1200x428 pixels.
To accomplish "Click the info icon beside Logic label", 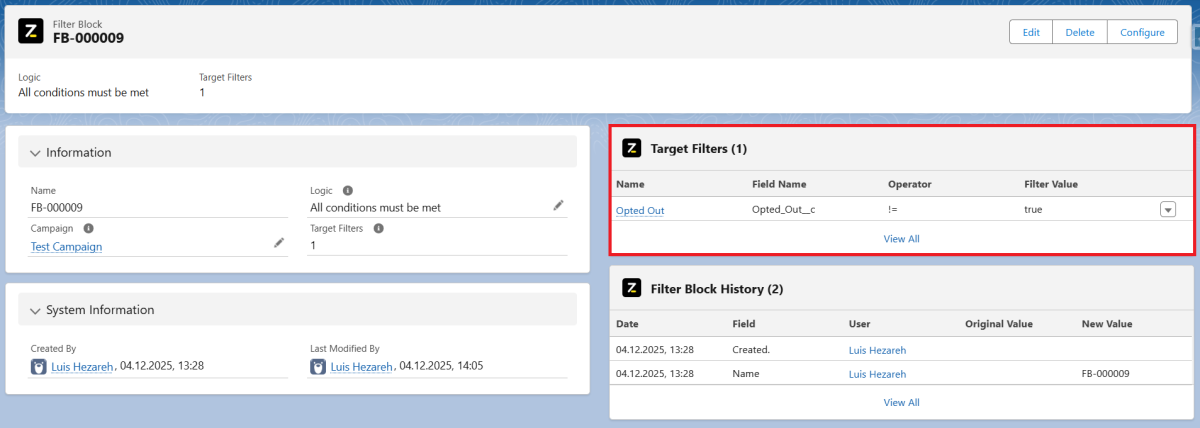I will tap(347, 190).
